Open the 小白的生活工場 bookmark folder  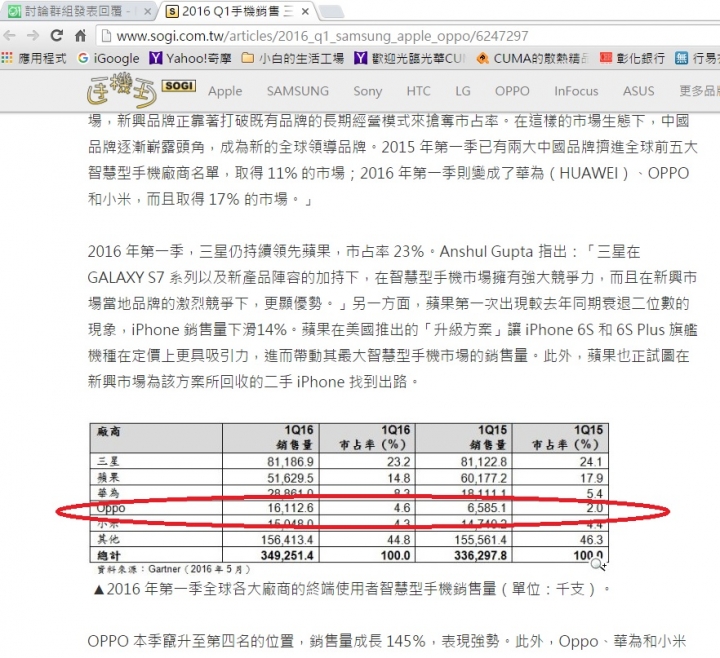pyautogui.click(x=292, y=58)
